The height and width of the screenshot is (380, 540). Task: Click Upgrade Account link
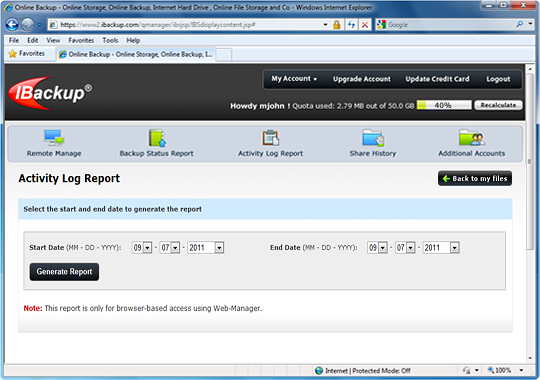point(362,79)
